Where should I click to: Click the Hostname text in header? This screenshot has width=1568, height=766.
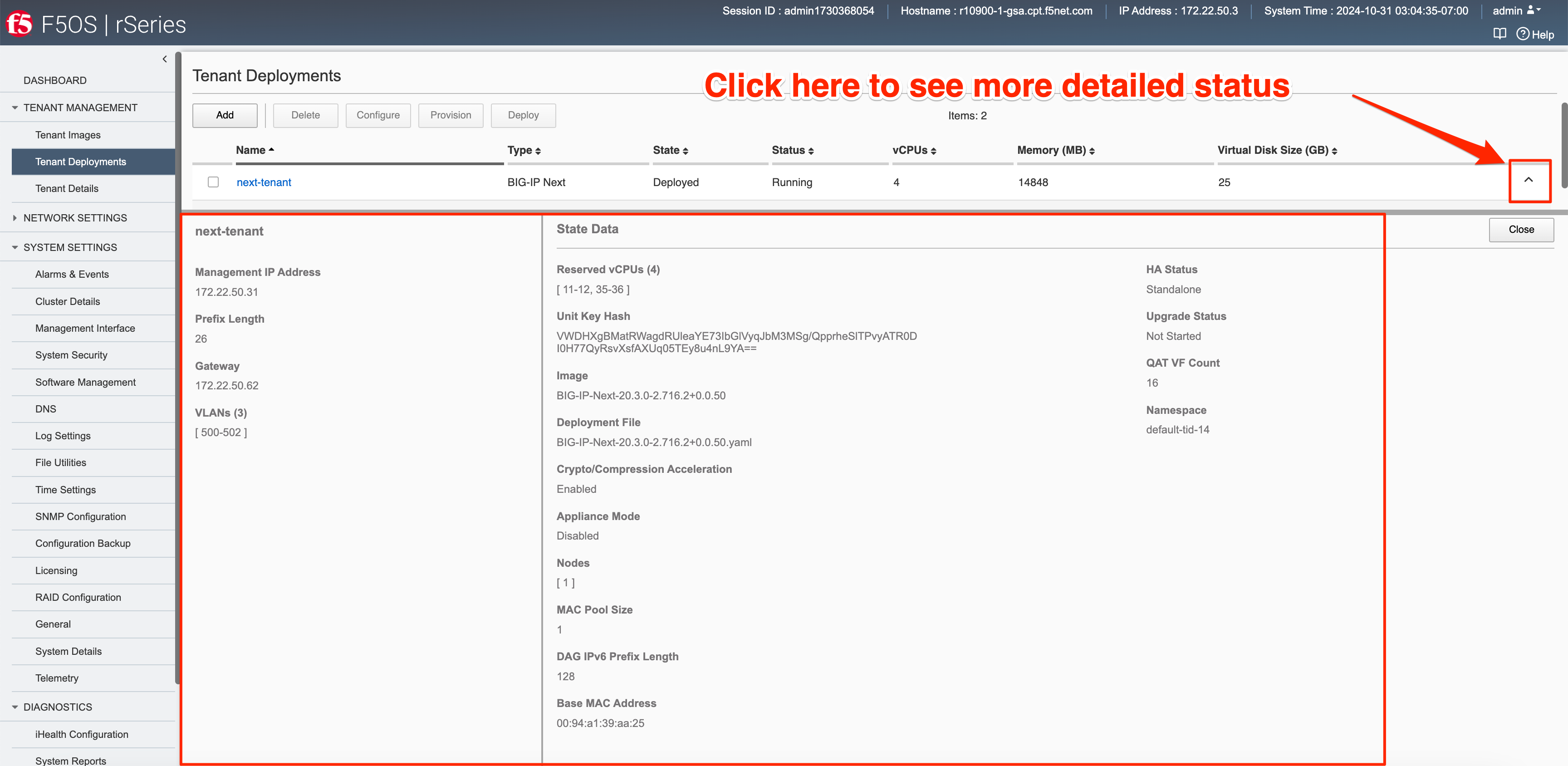click(996, 10)
